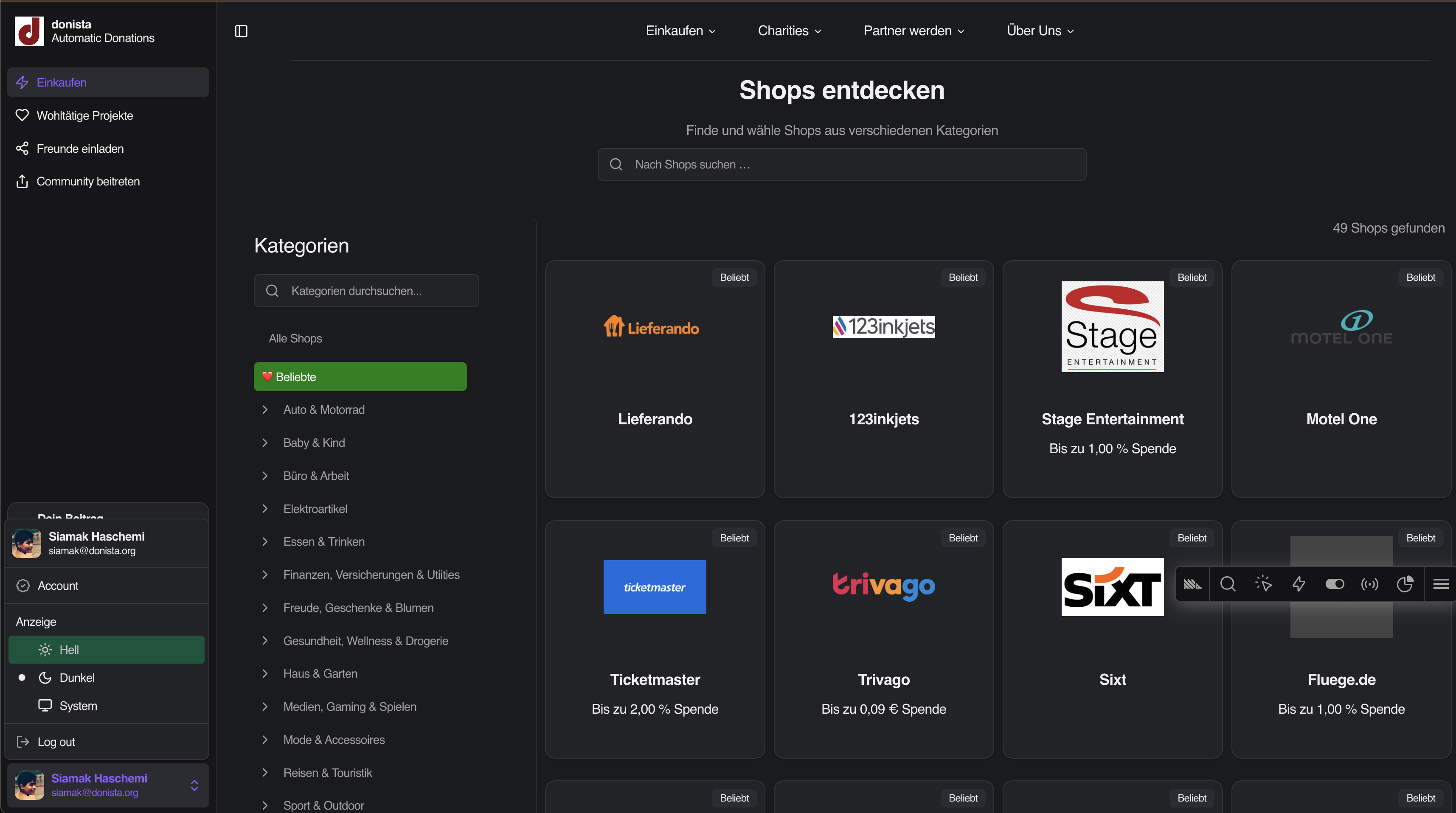1456x813 pixels.
Task: Click the switch icon on the floating toolbar
Action: coord(1335,583)
